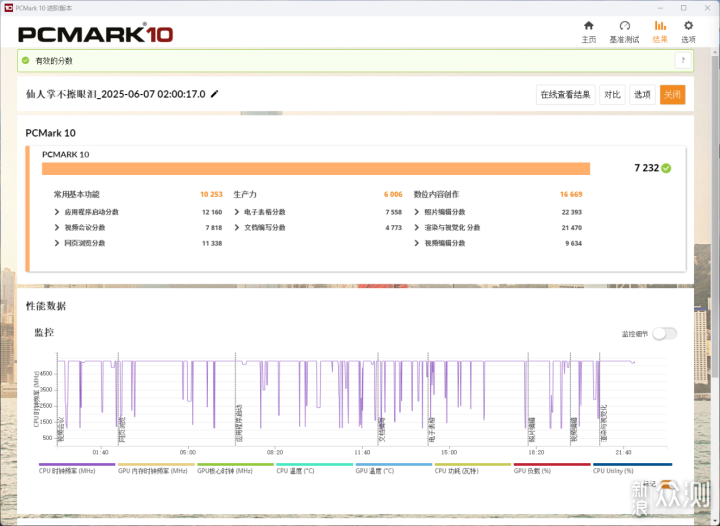Toggle CPU 温度 (°C) legend swatch
Viewport: 720px width, 526px height.
pos(315,464)
